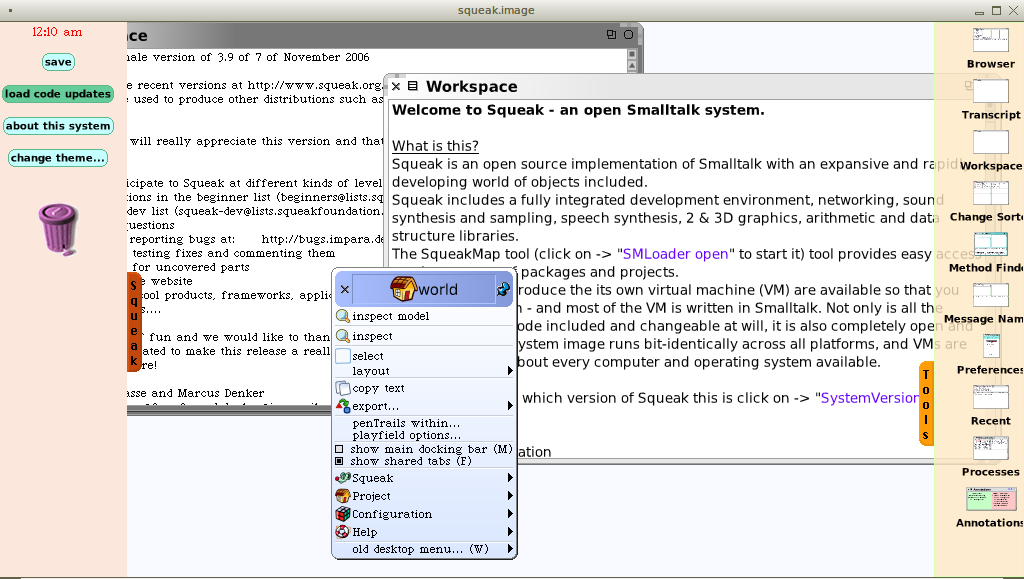Close the squeak.image OS window
Image resolution: width=1024 pixels, height=579 pixels.
coord(1014,10)
